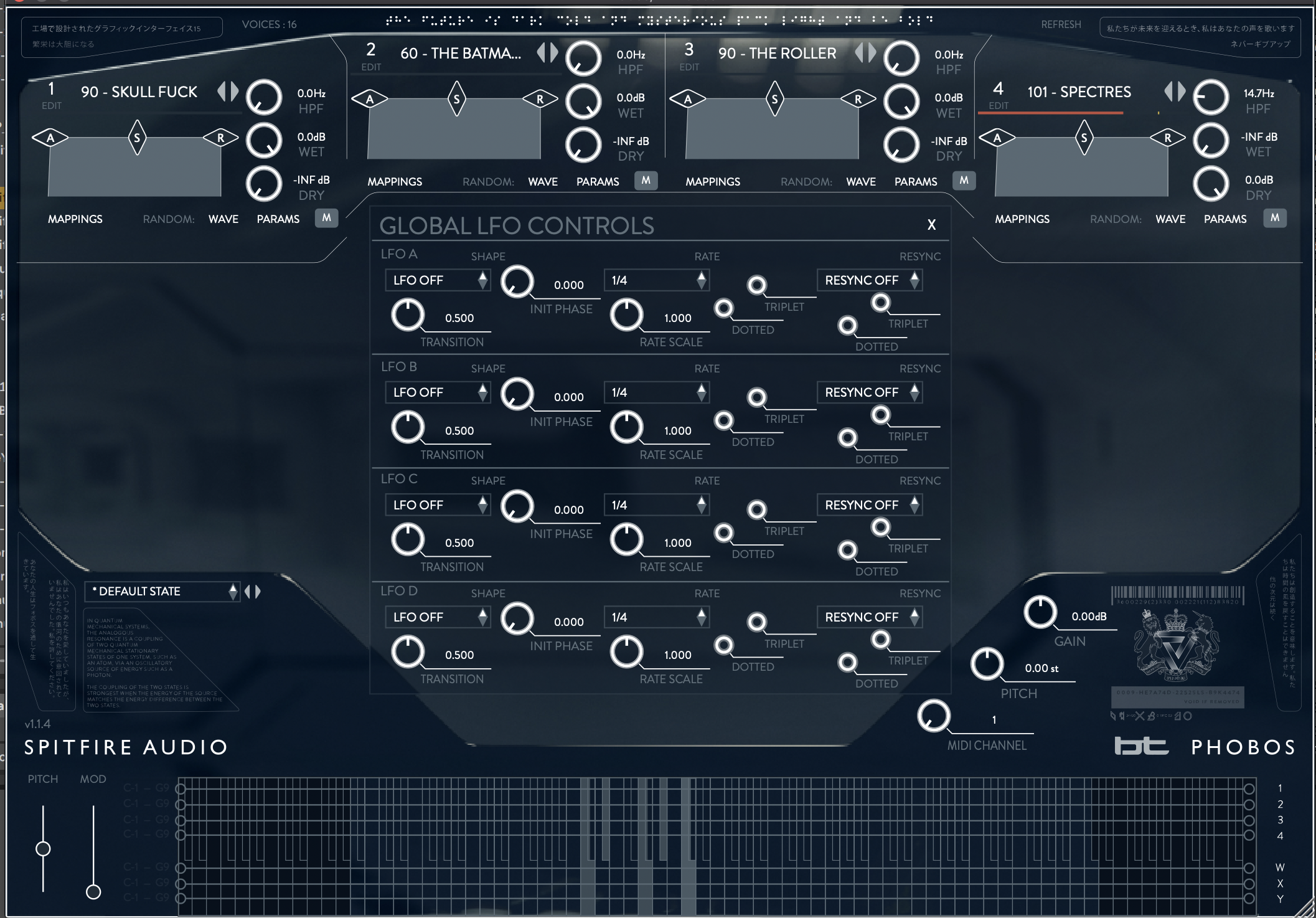Toggle LFO A rate DOTTED switch
The height and width of the screenshot is (918, 1316).
[724, 308]
